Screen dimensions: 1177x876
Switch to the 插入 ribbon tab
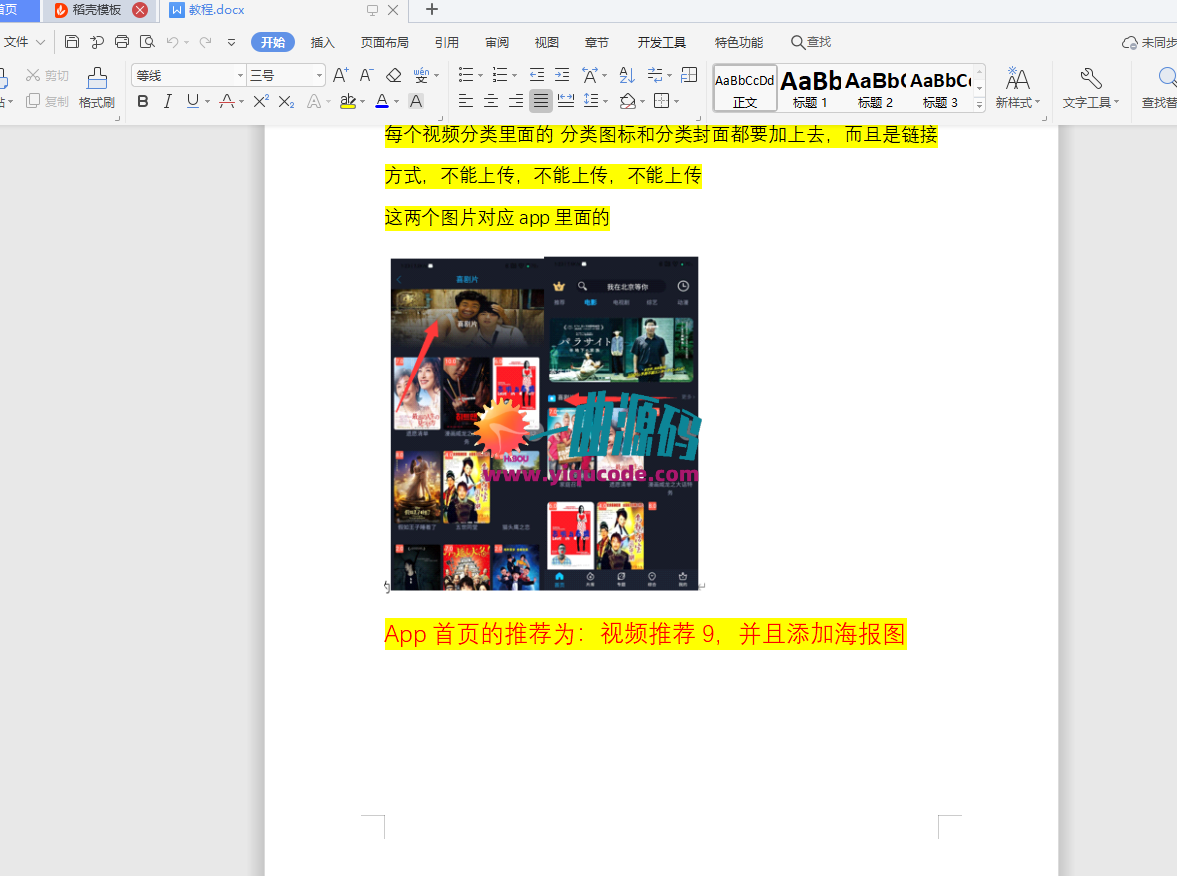(x=323, y=42)
